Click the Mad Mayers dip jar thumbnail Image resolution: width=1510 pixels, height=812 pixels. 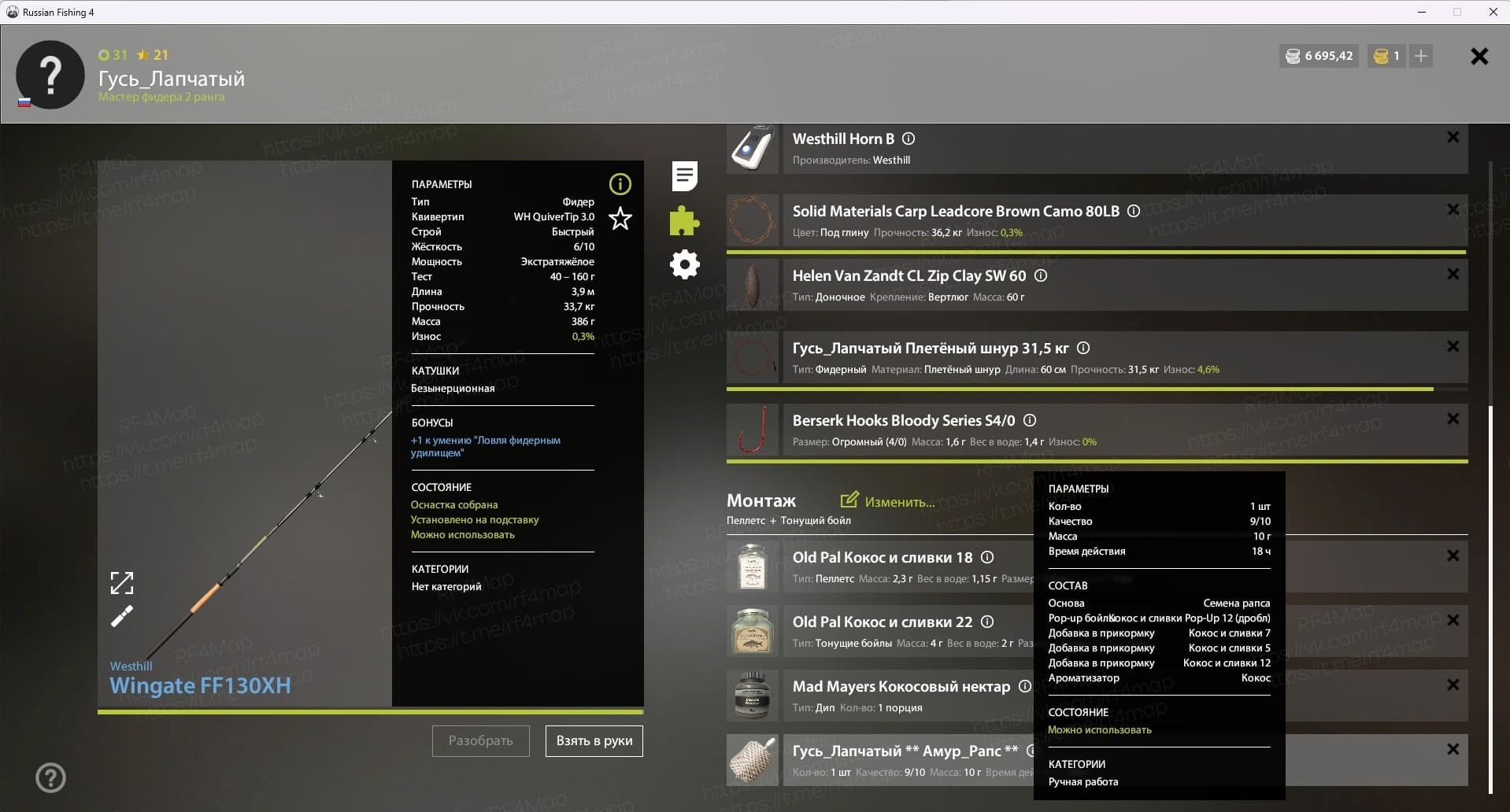753,696
